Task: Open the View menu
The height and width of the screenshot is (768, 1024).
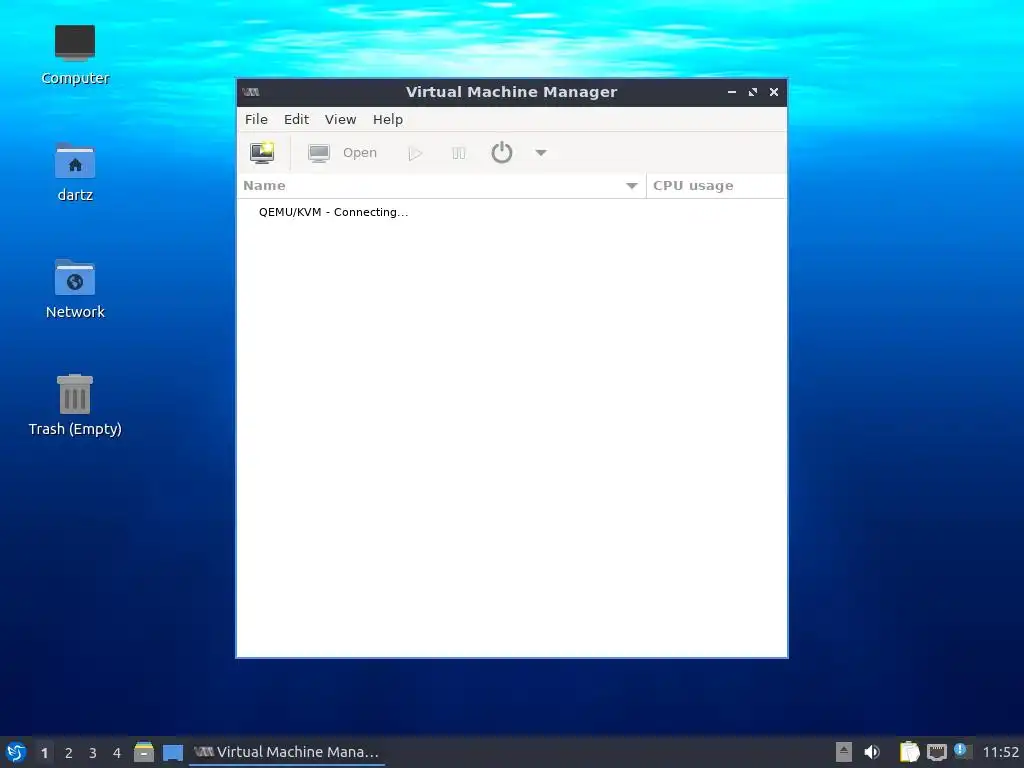Action: [x=340, y=120]
